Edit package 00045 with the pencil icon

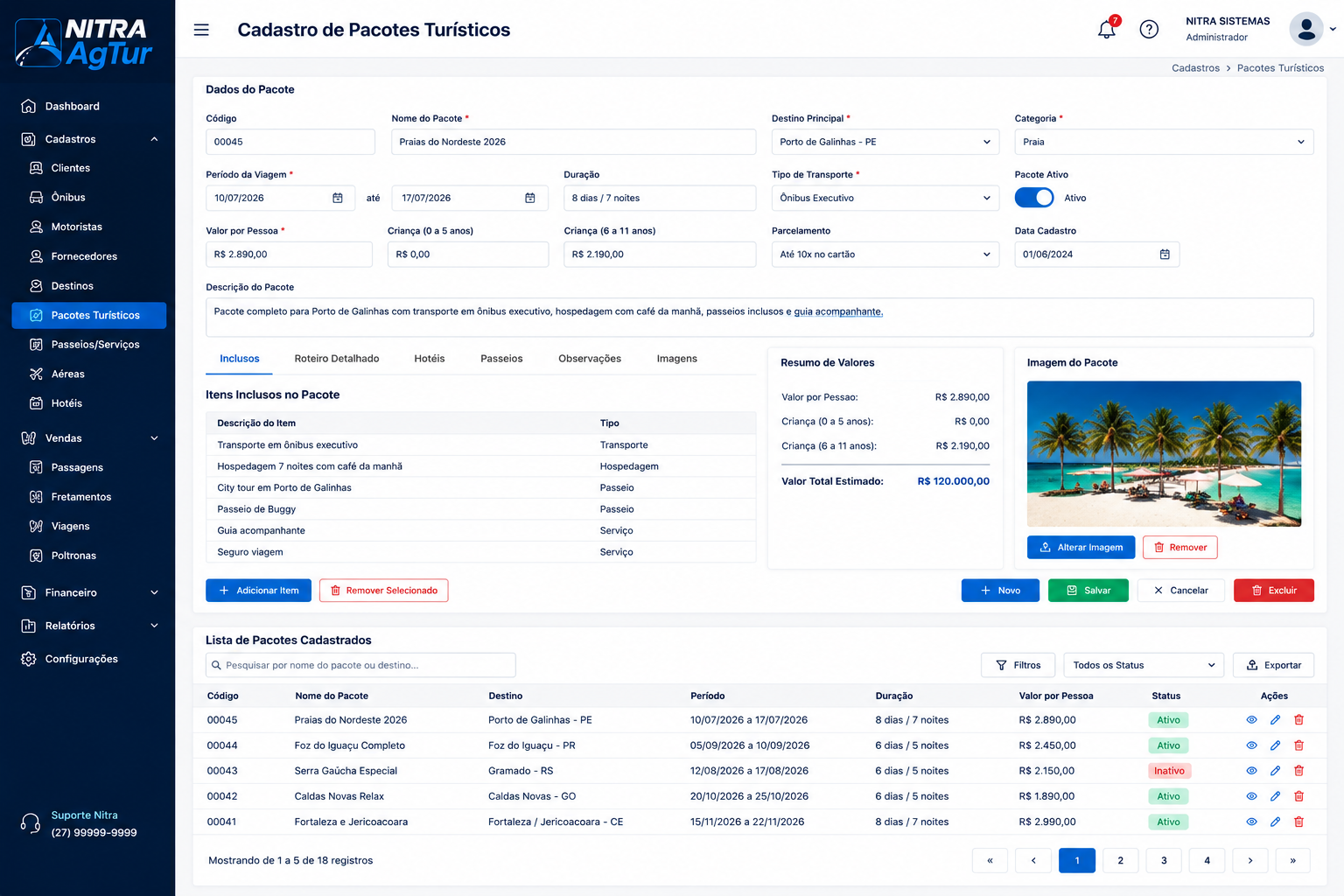point(1275,720)
